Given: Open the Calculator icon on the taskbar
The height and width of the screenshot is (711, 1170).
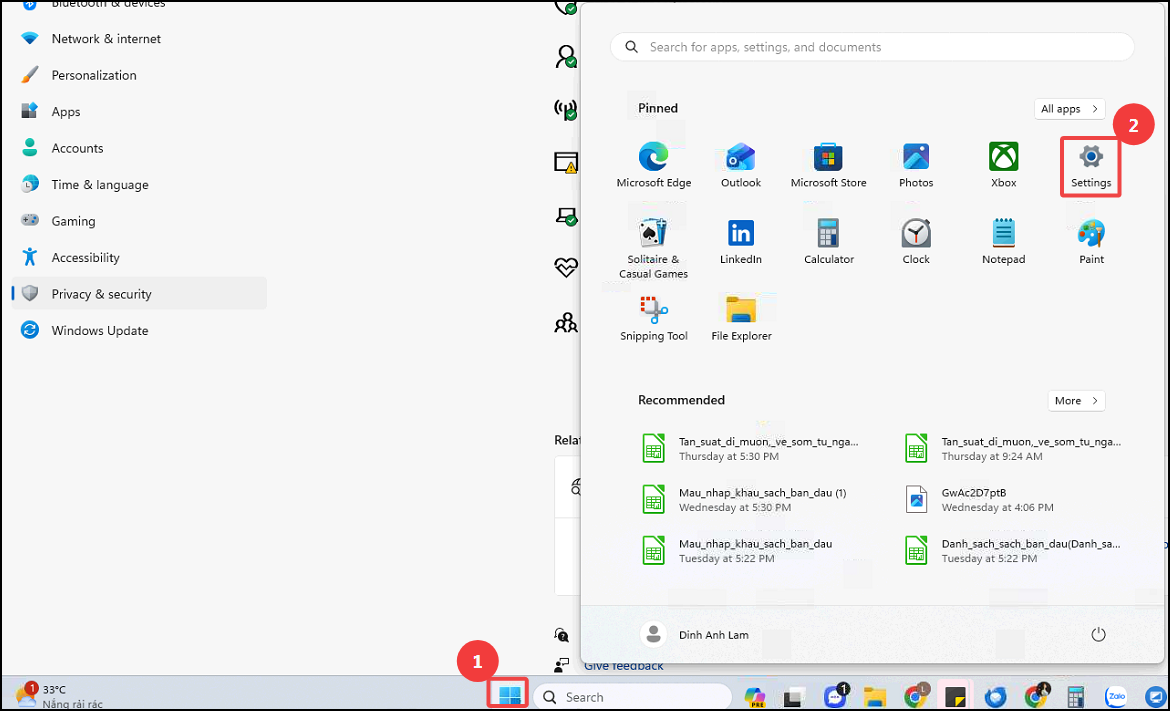Looking at the screenshot, I should click(x=1075, y=698).
